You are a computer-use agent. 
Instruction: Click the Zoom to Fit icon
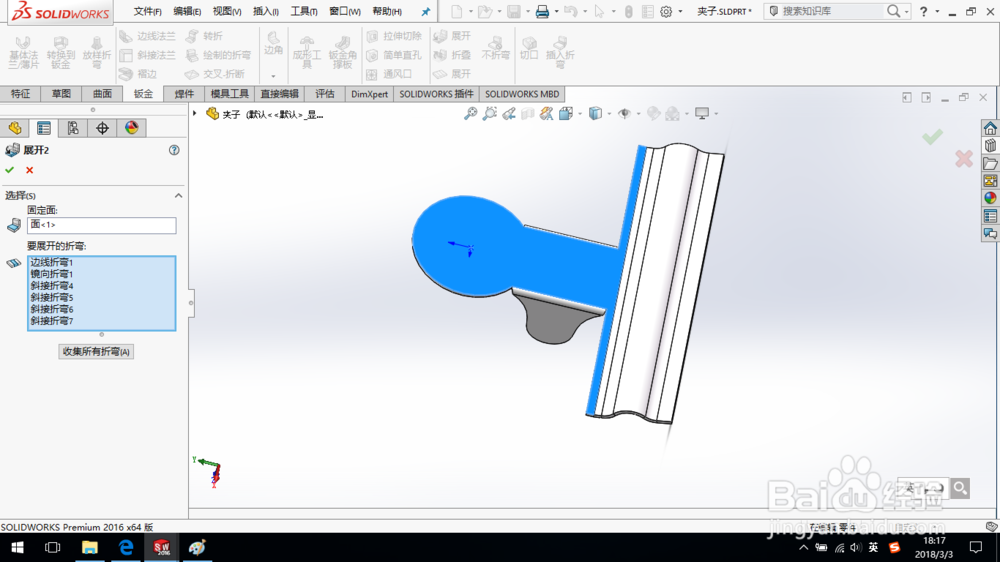(x=470, y=114)
